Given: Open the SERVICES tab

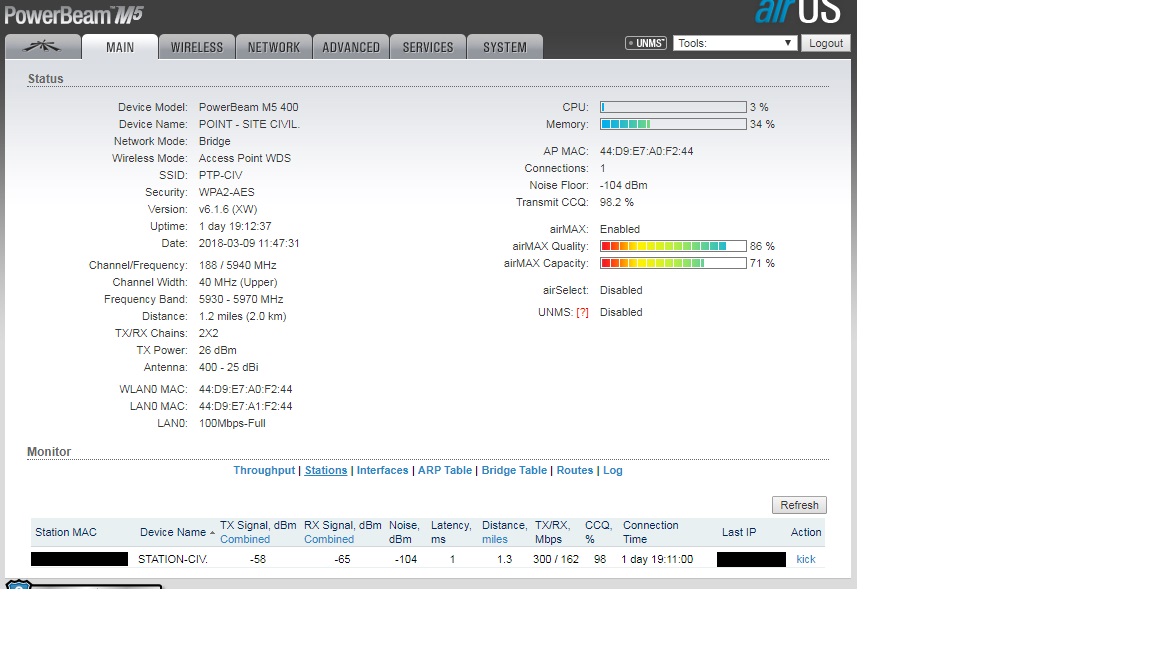Looking at the screenshot, I should (x=428, y=47).
